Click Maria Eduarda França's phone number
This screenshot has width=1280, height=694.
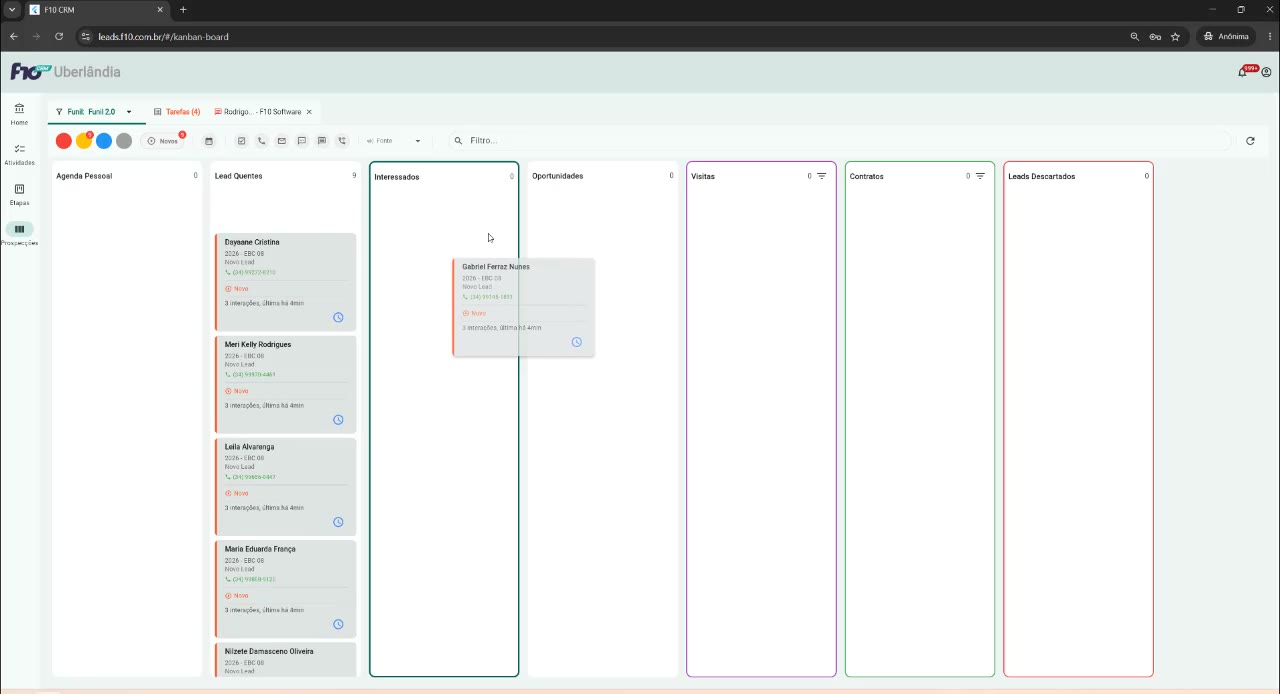[254, 579]
